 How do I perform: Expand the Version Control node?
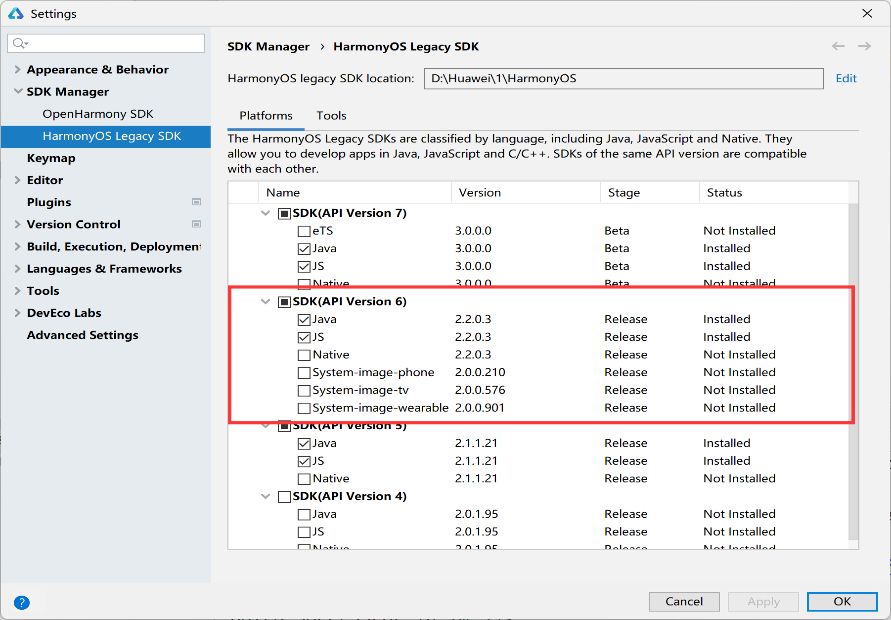(x=17, y=224)
